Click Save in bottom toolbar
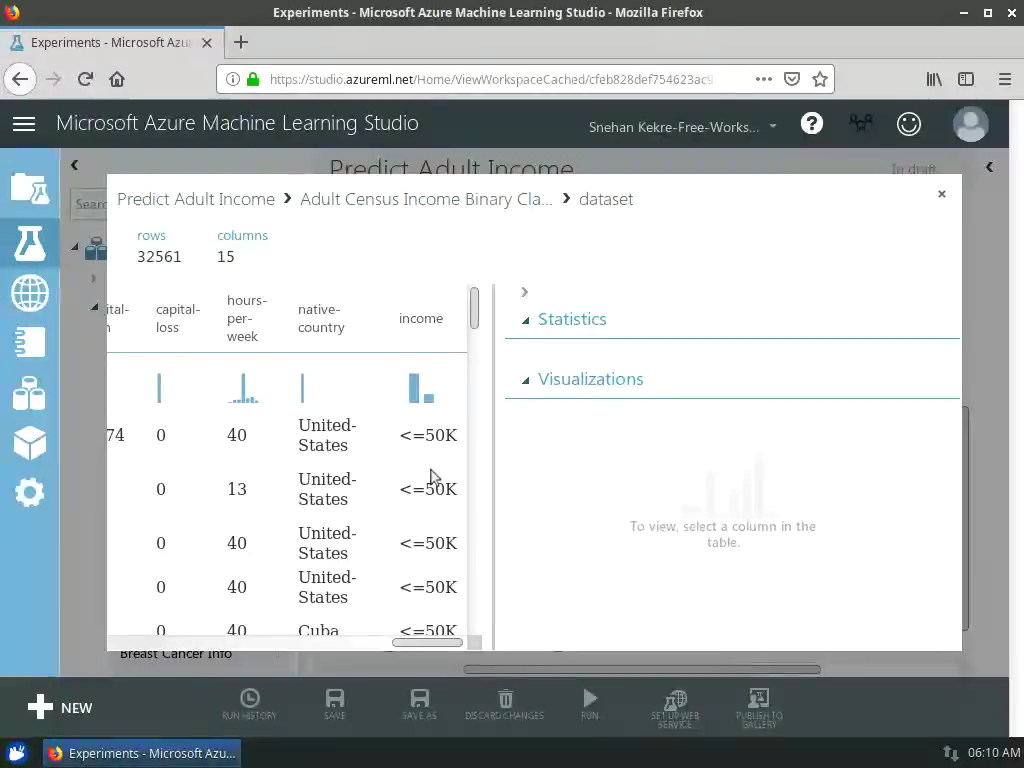The image size is (1024, 768). (x=334, y=704)
